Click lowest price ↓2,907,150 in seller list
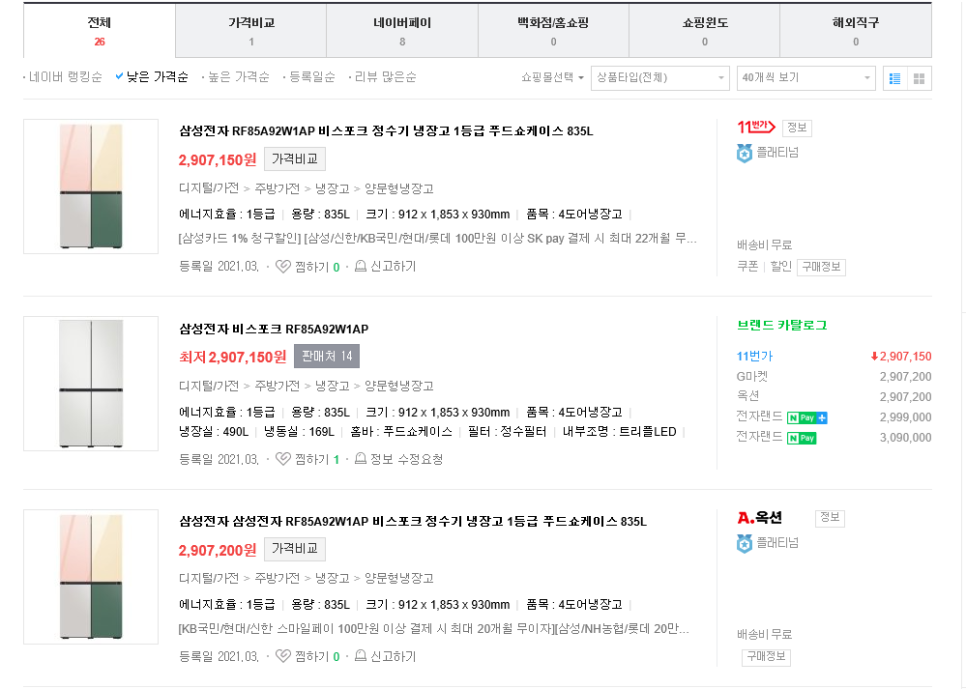The image size is (966, 689). pyautogui.click(x=901, y=356)
